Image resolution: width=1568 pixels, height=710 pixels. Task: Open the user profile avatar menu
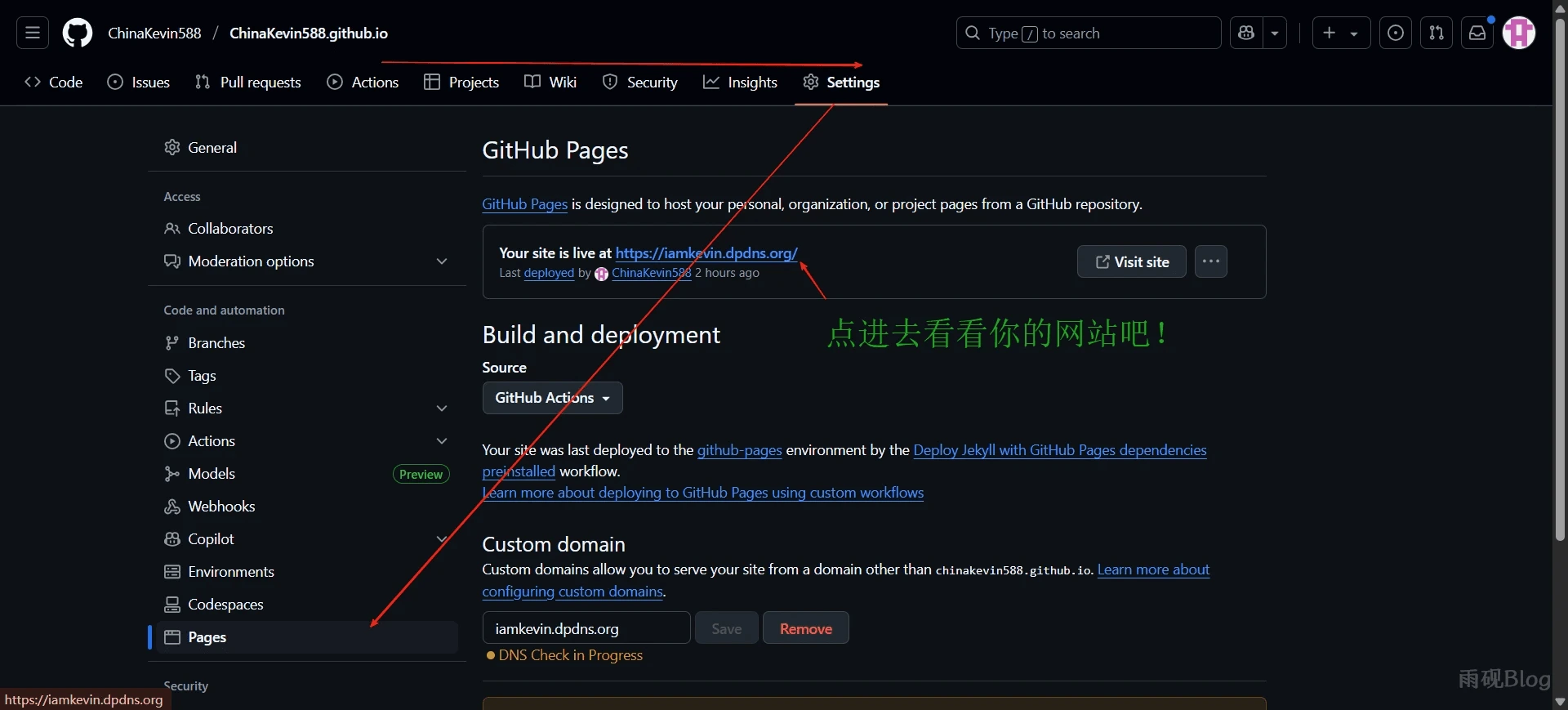click(x=1519, y=33)
